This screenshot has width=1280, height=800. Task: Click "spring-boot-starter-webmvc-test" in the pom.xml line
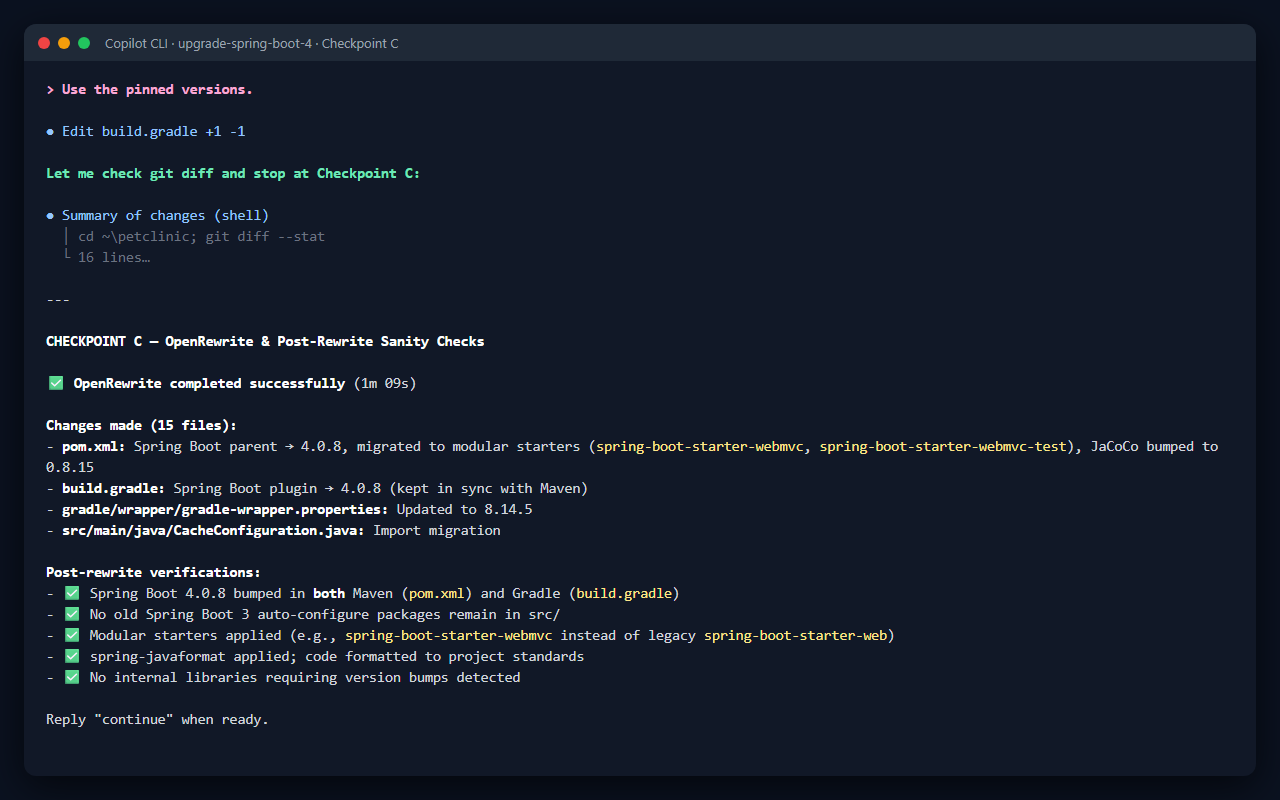[x=943, y=447]
